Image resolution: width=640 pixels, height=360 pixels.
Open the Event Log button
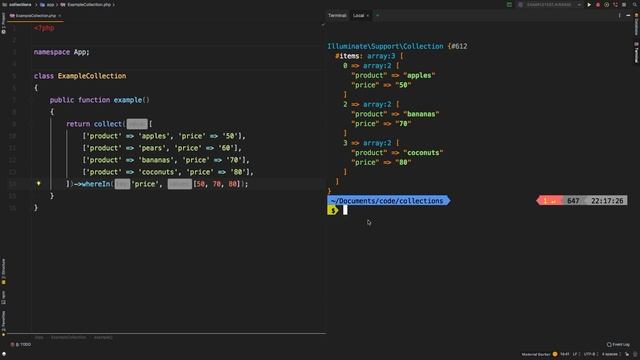pyautogui.click(x=618, y=344)
